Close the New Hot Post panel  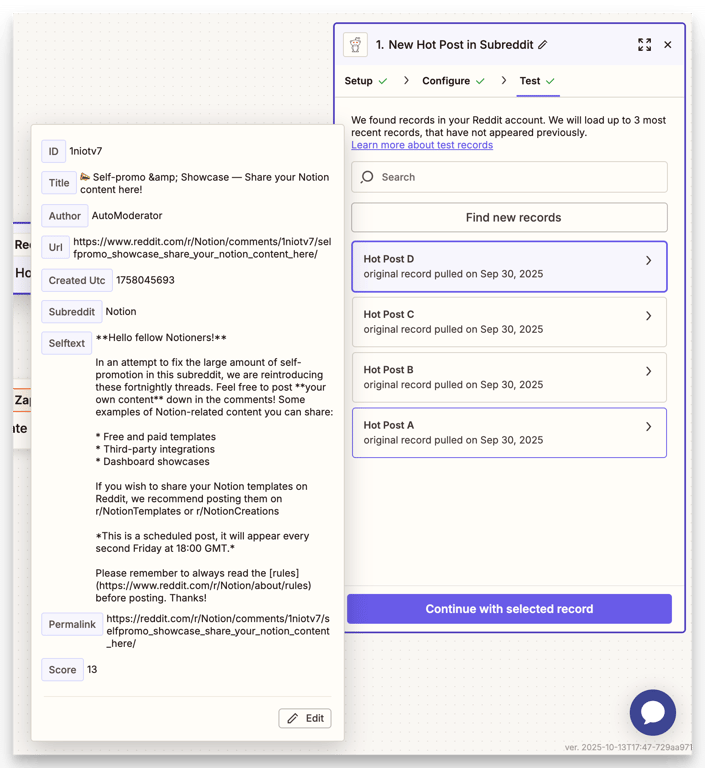(668, 45)
